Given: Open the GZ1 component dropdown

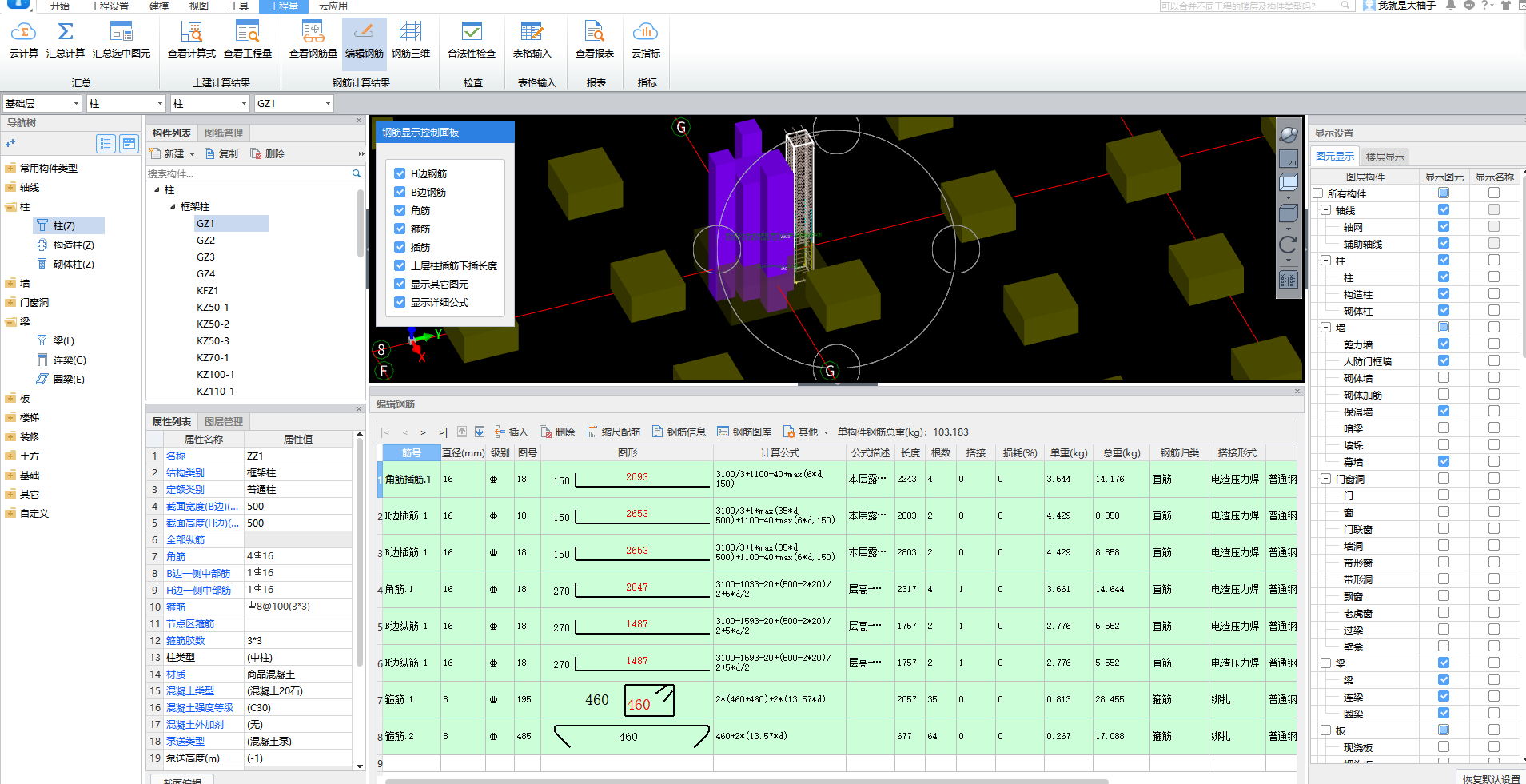Looking at the screenshot, I should [328, 104].
